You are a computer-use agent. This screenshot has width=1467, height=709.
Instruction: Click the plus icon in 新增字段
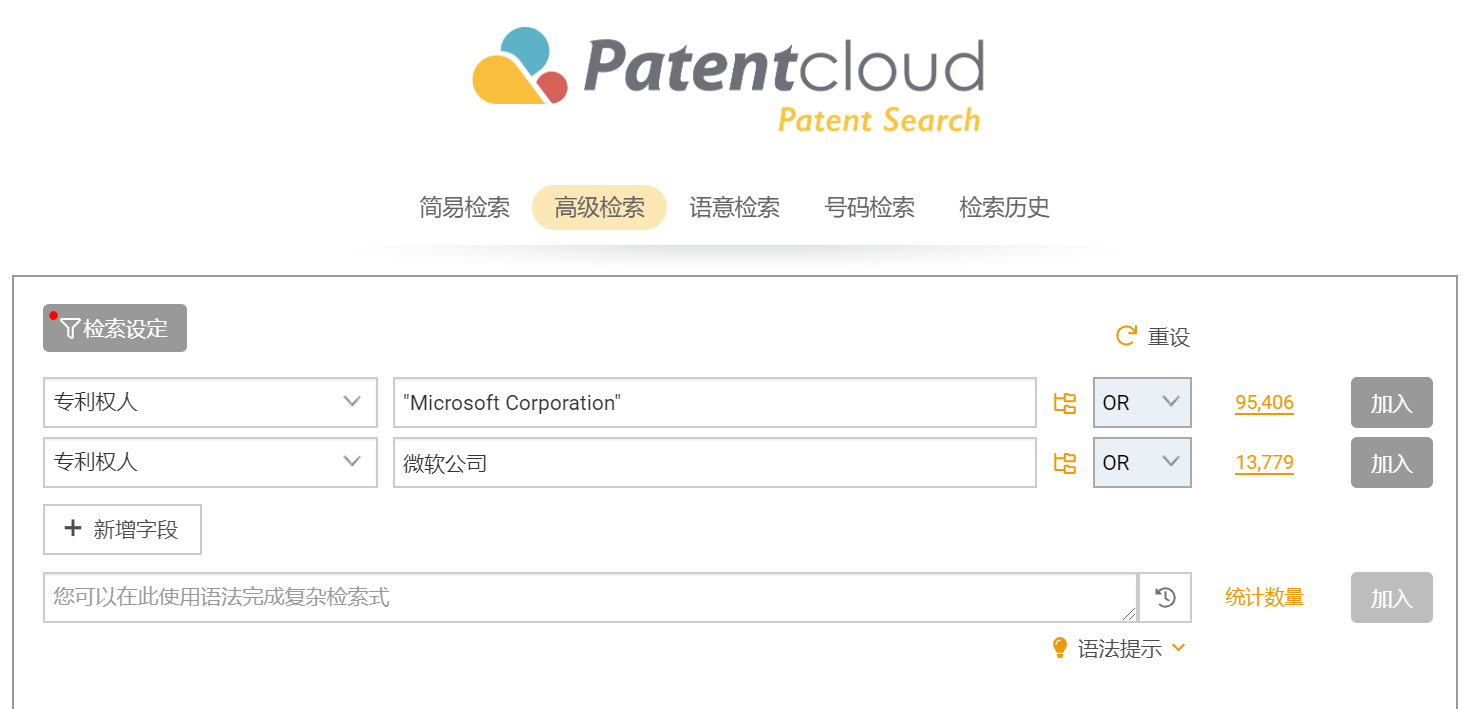click(72, 529)
